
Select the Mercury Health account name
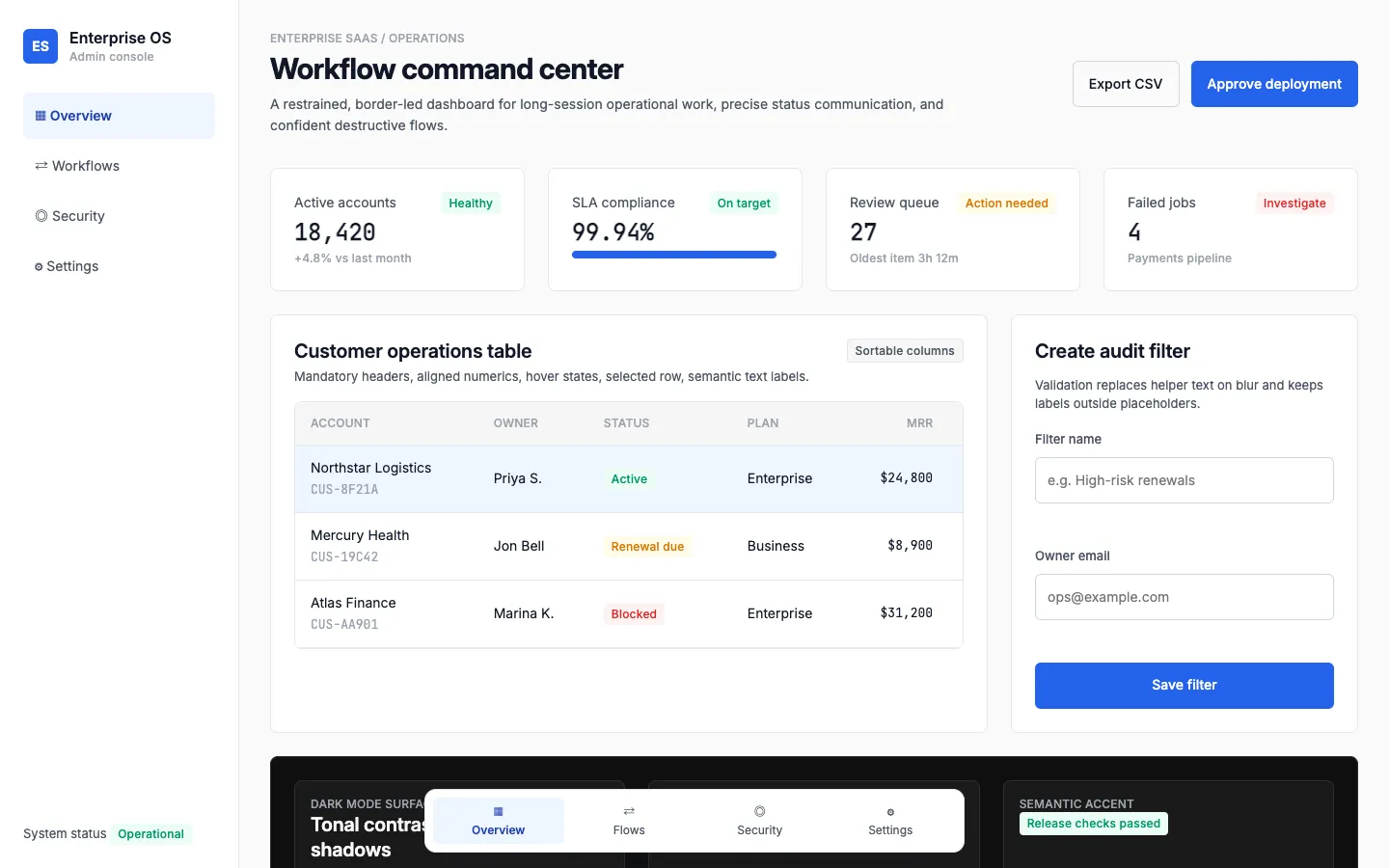(360, 535)
